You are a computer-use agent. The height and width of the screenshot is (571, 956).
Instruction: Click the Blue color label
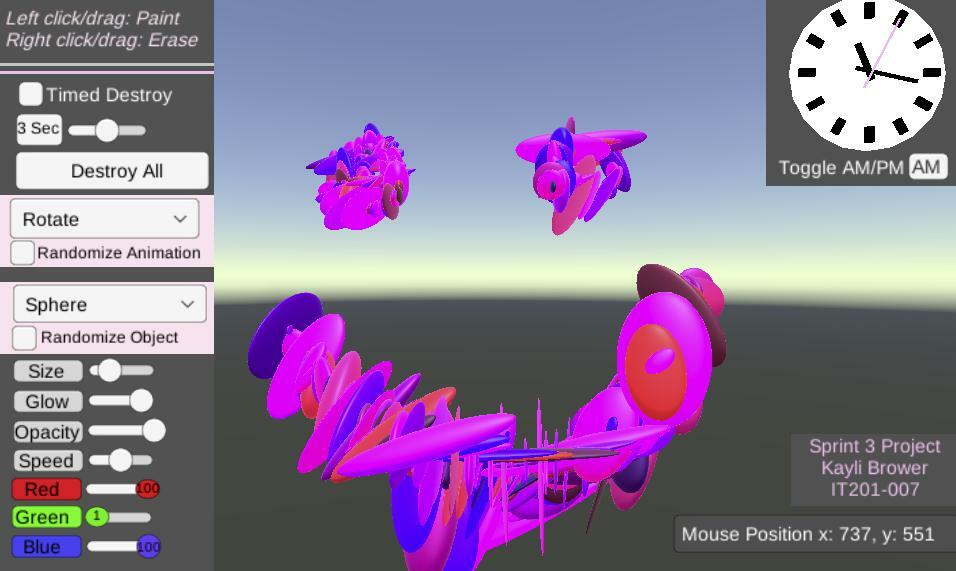(x=46, y=547)
